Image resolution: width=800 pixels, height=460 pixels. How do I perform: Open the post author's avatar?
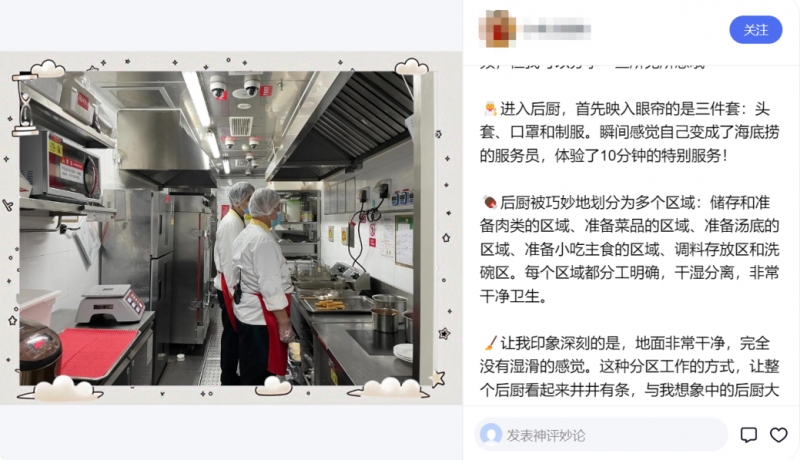click(497, 29)
